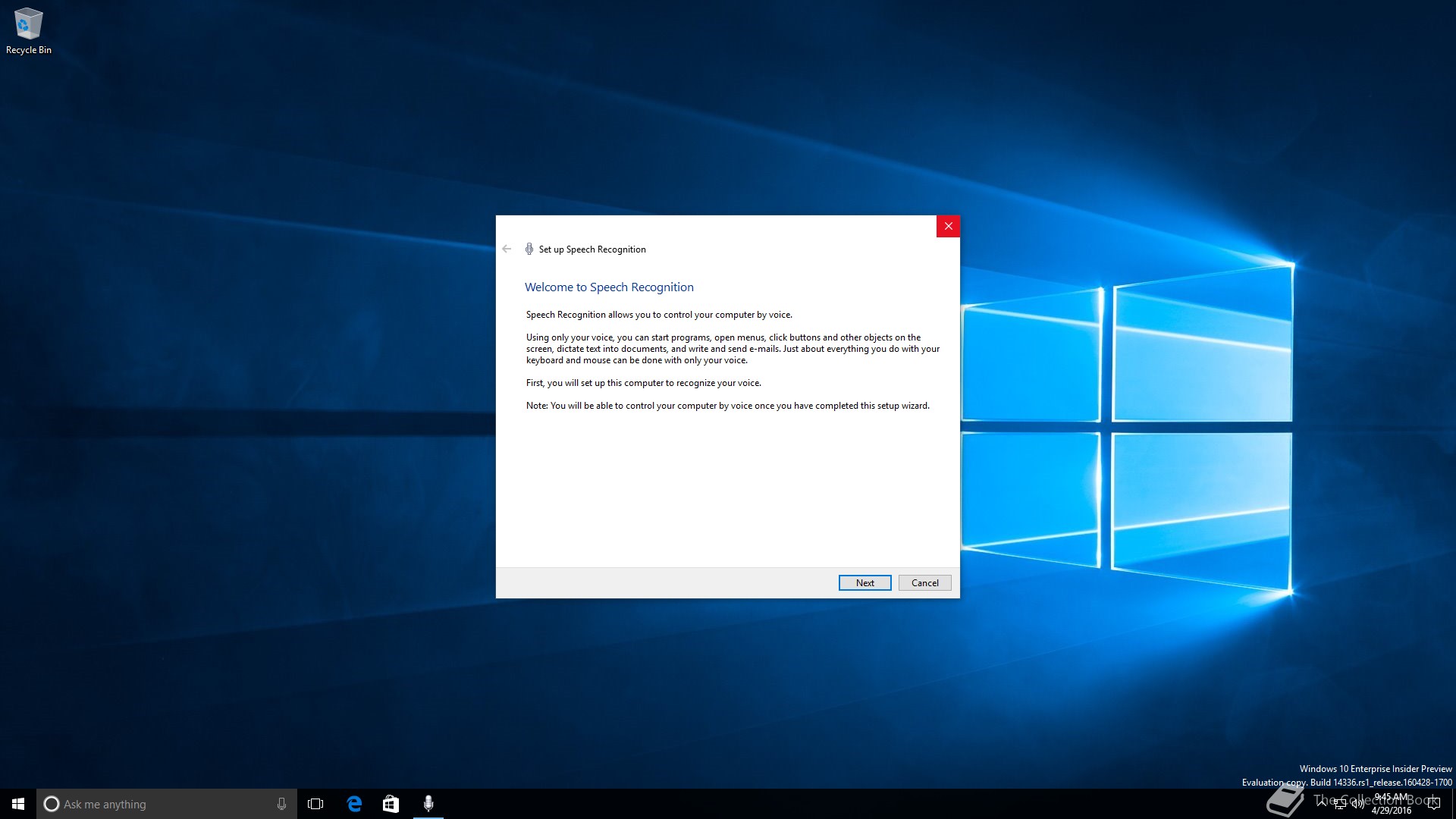Select the Speech Recognition taskbar icon
1456x819 pixels.
coord(428,804)
